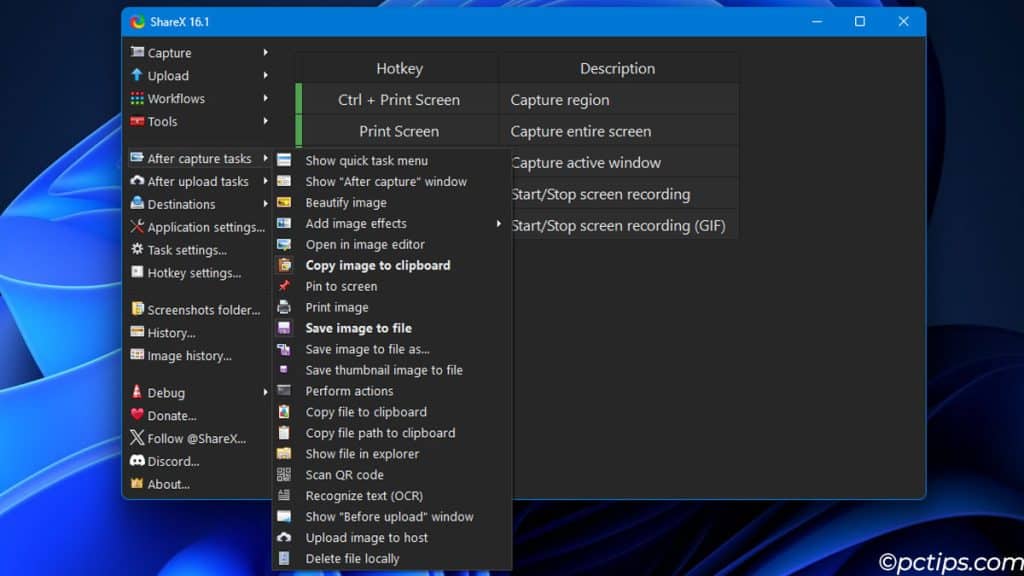
Task: Click the Open in image editor icon
Action: pyautogui.click(x=284, y=244)
